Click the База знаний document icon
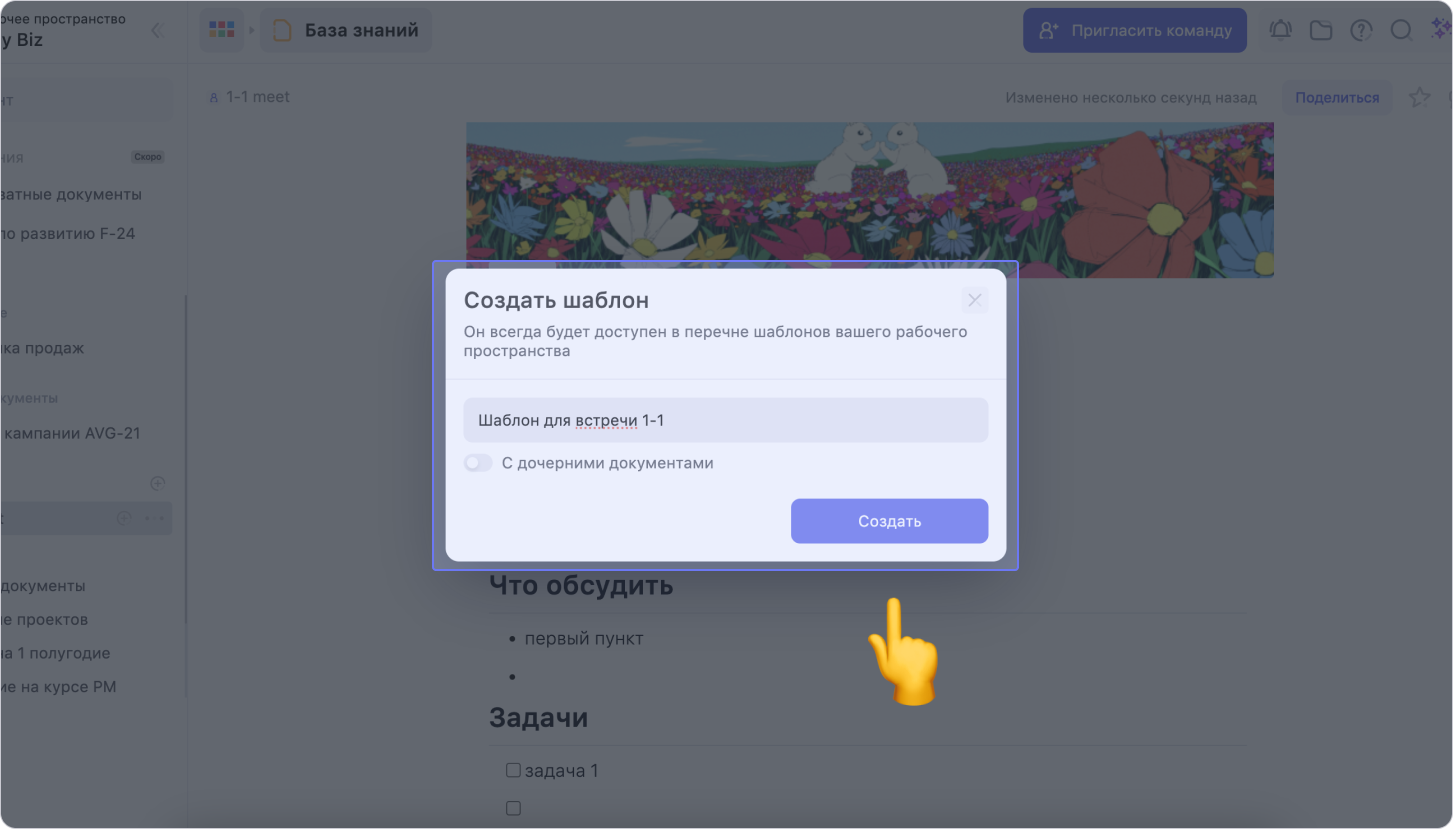Image resolution: width=1453 pixels, height=829 pixels. (283, 31)
